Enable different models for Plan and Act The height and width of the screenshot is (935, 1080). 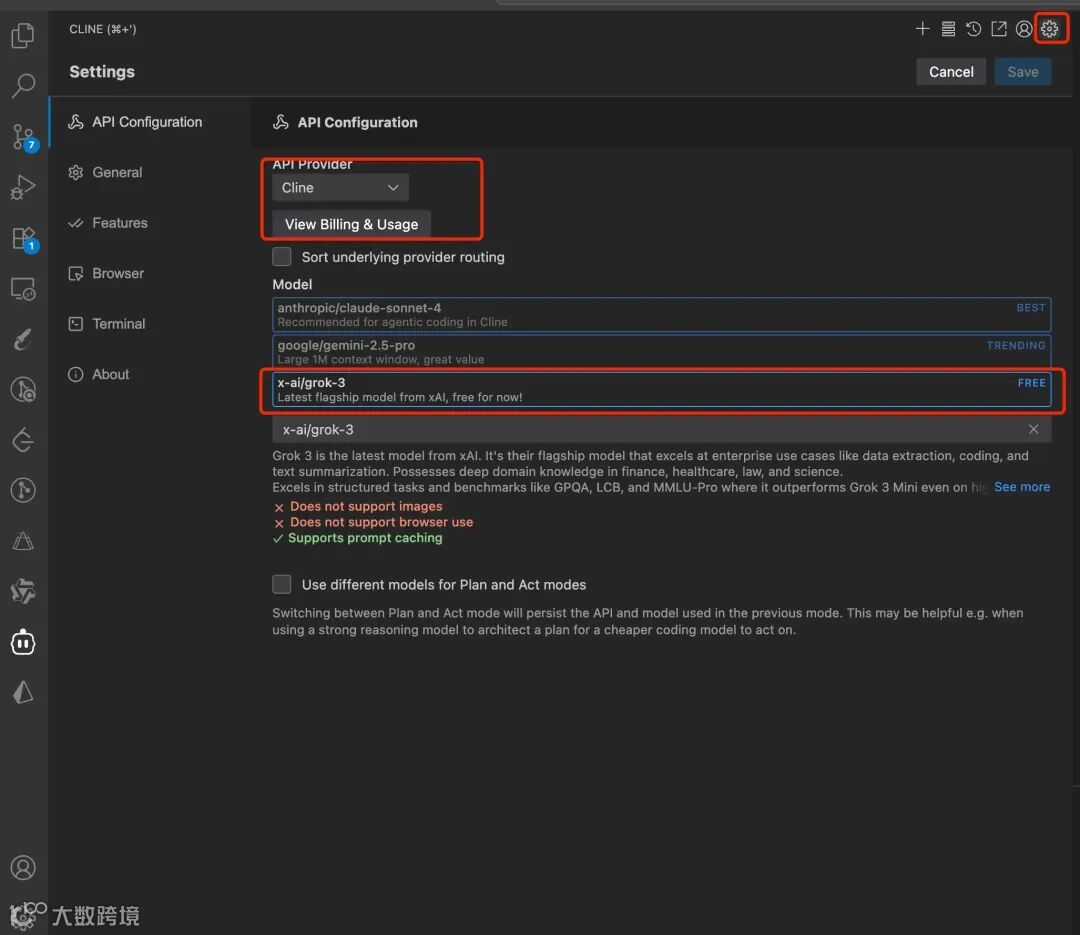pyautogui.click(x=282, y=584)
